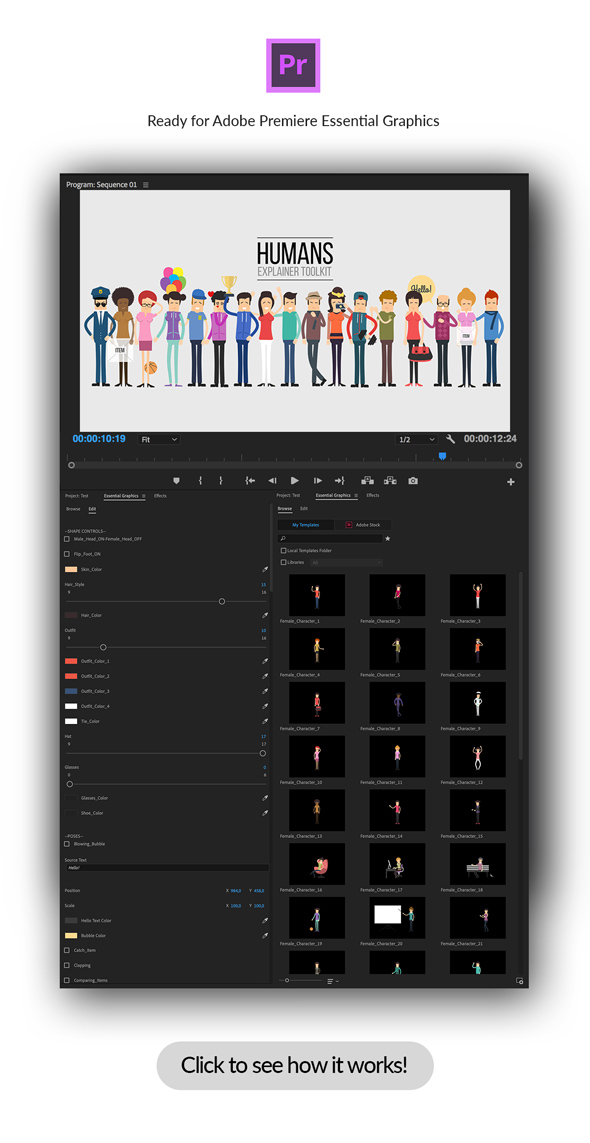
Task: Click the Go to In point icon
Action: click(250, 480)
